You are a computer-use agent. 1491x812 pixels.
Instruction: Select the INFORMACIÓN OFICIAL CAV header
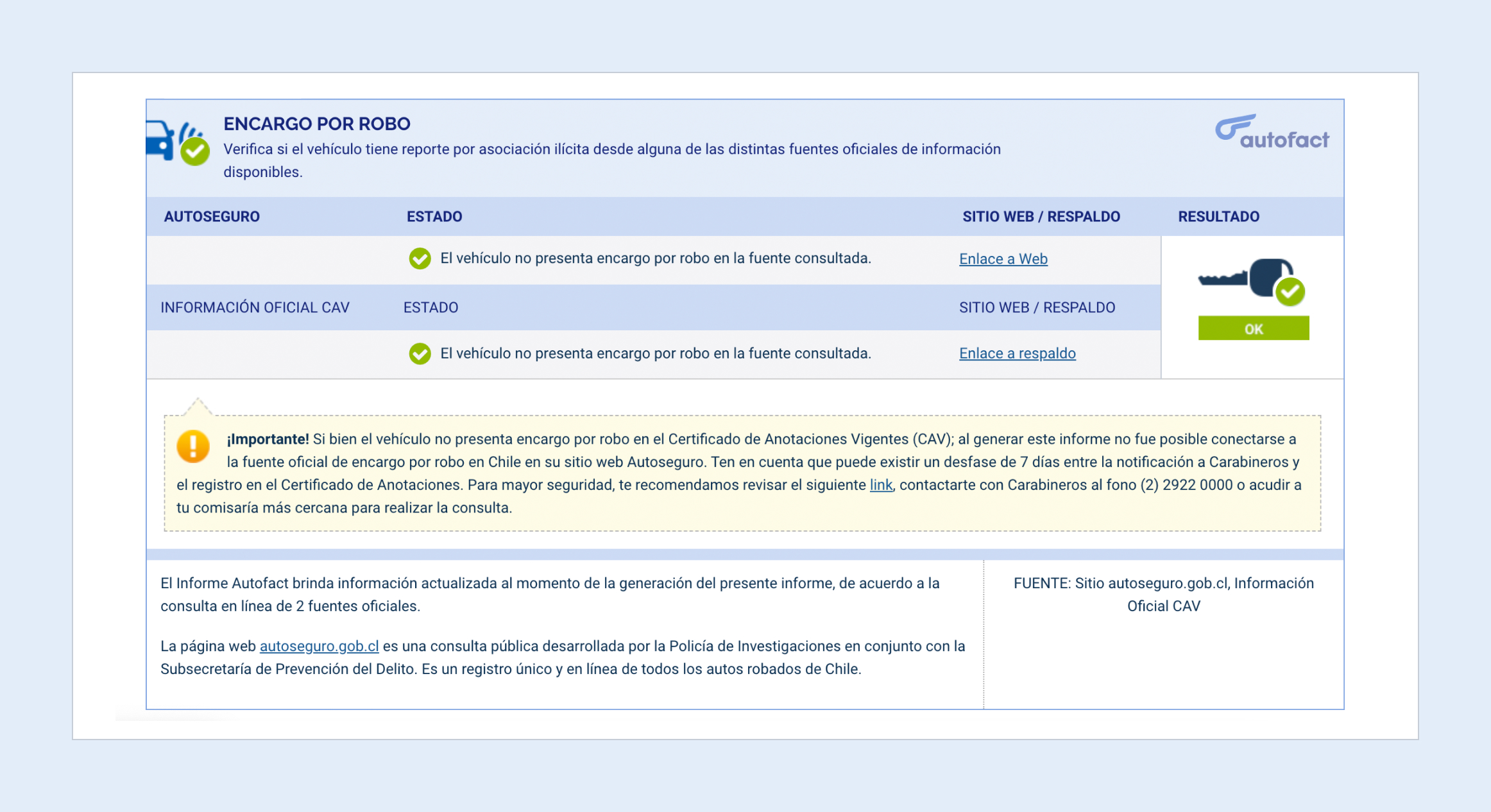point(255,307)
